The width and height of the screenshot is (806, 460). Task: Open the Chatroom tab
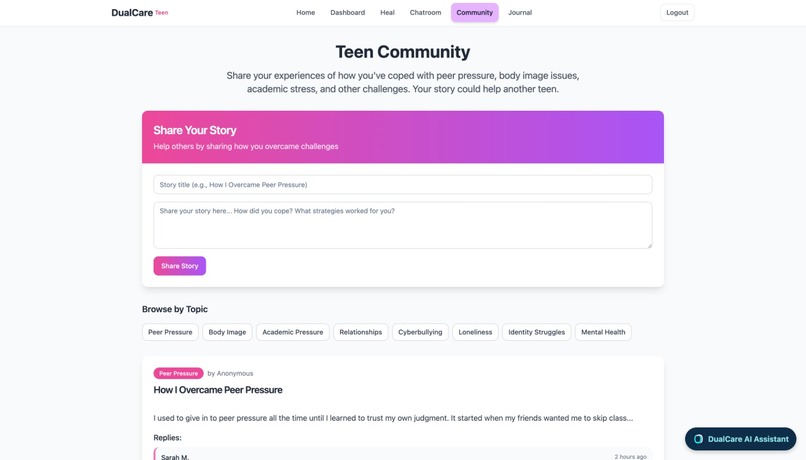pyautogui.click(x=425, y=12)
